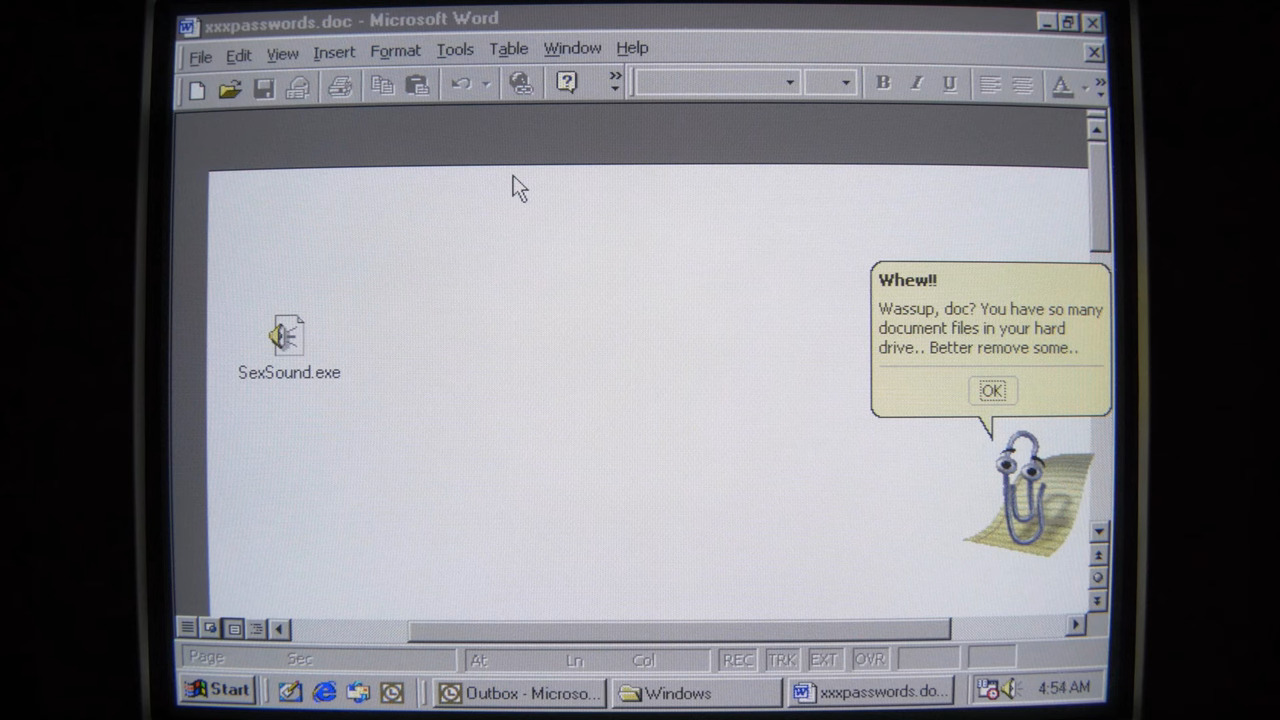Switch to Print Layout view button
The width and height of the screenshot is (1280, 720).
pos(233,629)
